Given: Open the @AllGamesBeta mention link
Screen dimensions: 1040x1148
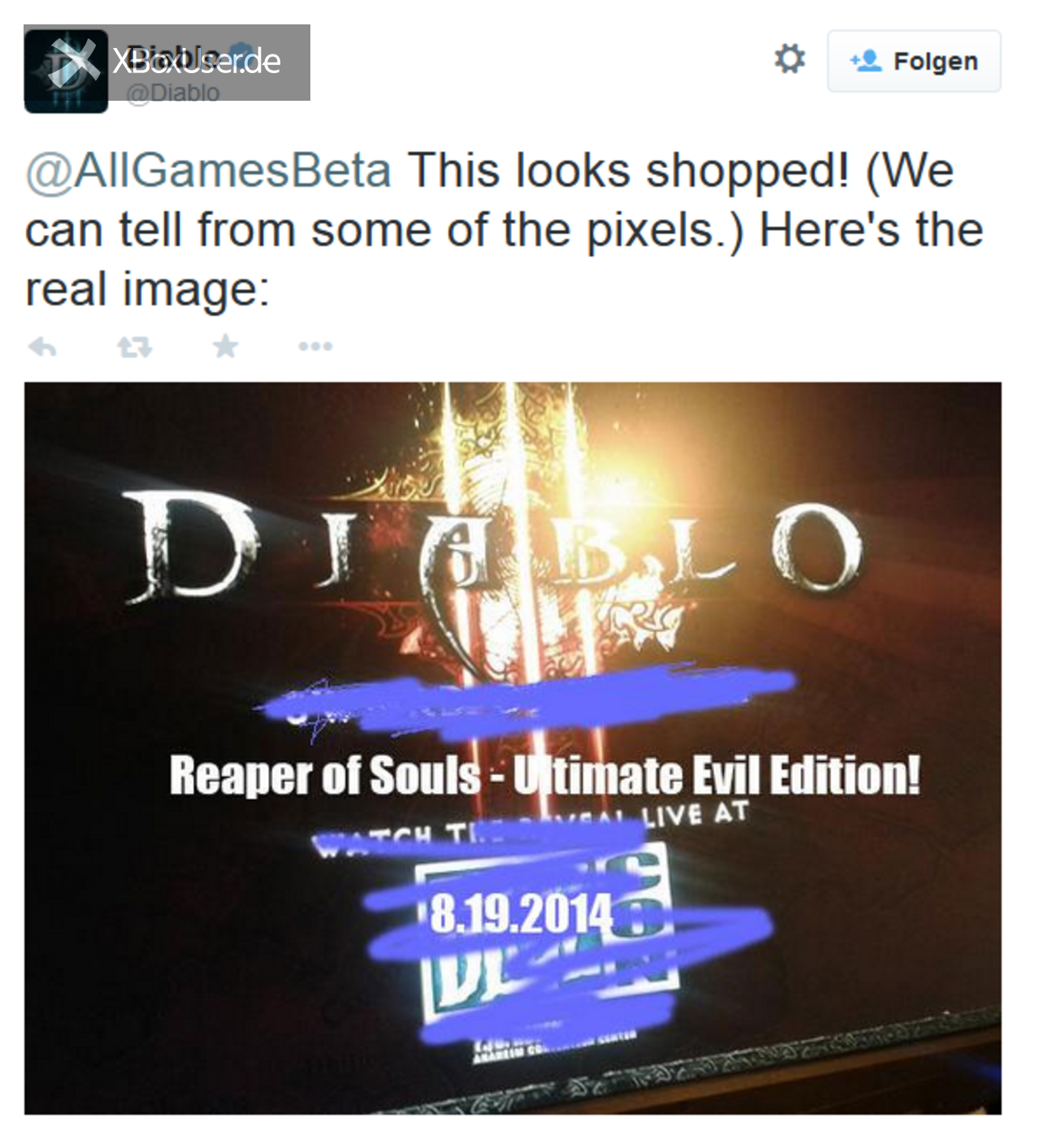Looking at the screenshot, I should [x=209, y=171].
